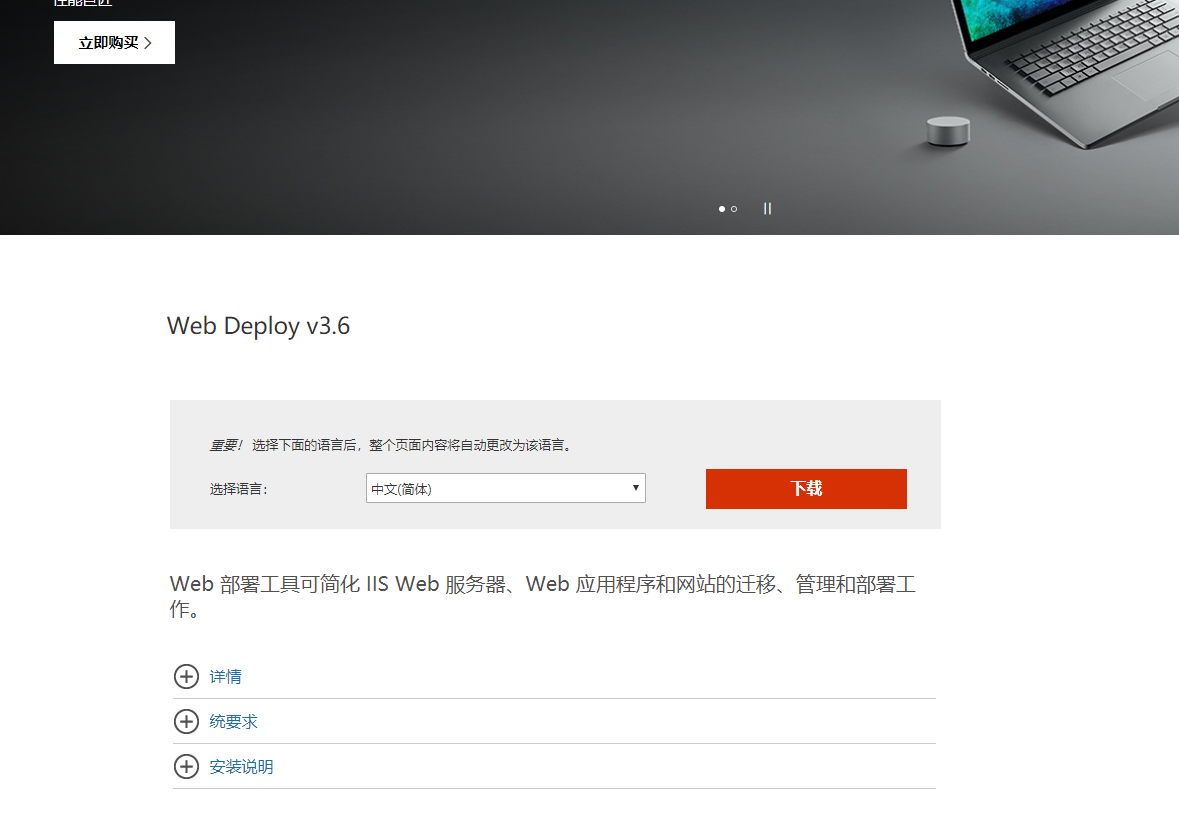The height and width of the screenshot is (818, 1179).
Task: Select the first carousel dot indicator
Action: click(722, 209)
